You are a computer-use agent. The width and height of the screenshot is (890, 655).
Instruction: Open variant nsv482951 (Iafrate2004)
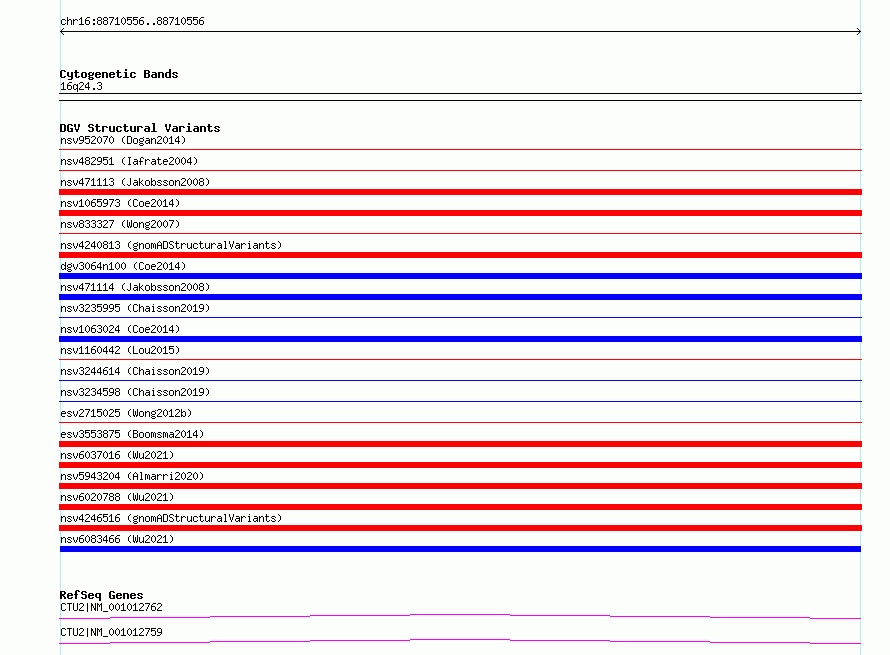[129, 161]
